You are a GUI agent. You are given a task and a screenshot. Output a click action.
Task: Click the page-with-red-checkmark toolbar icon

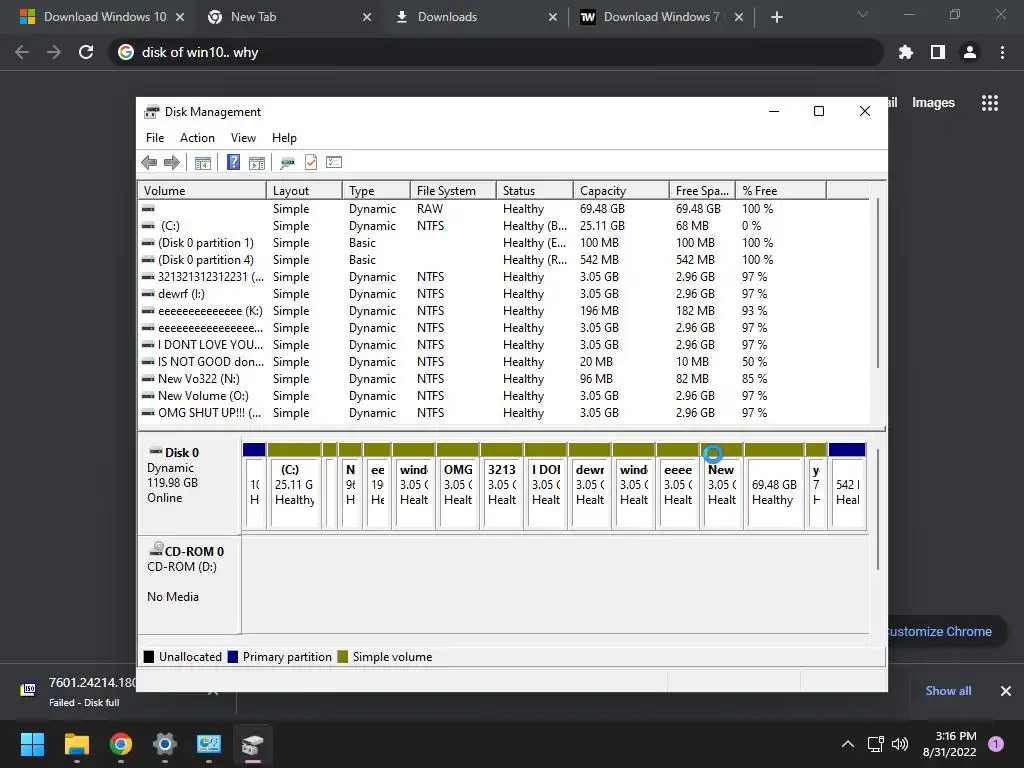(x=311, y=163)
